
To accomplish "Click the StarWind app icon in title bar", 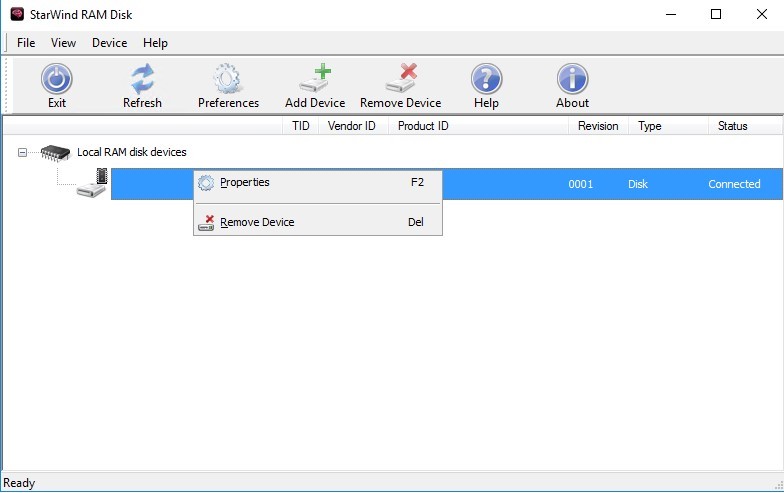I will click(x=17, y=14).
